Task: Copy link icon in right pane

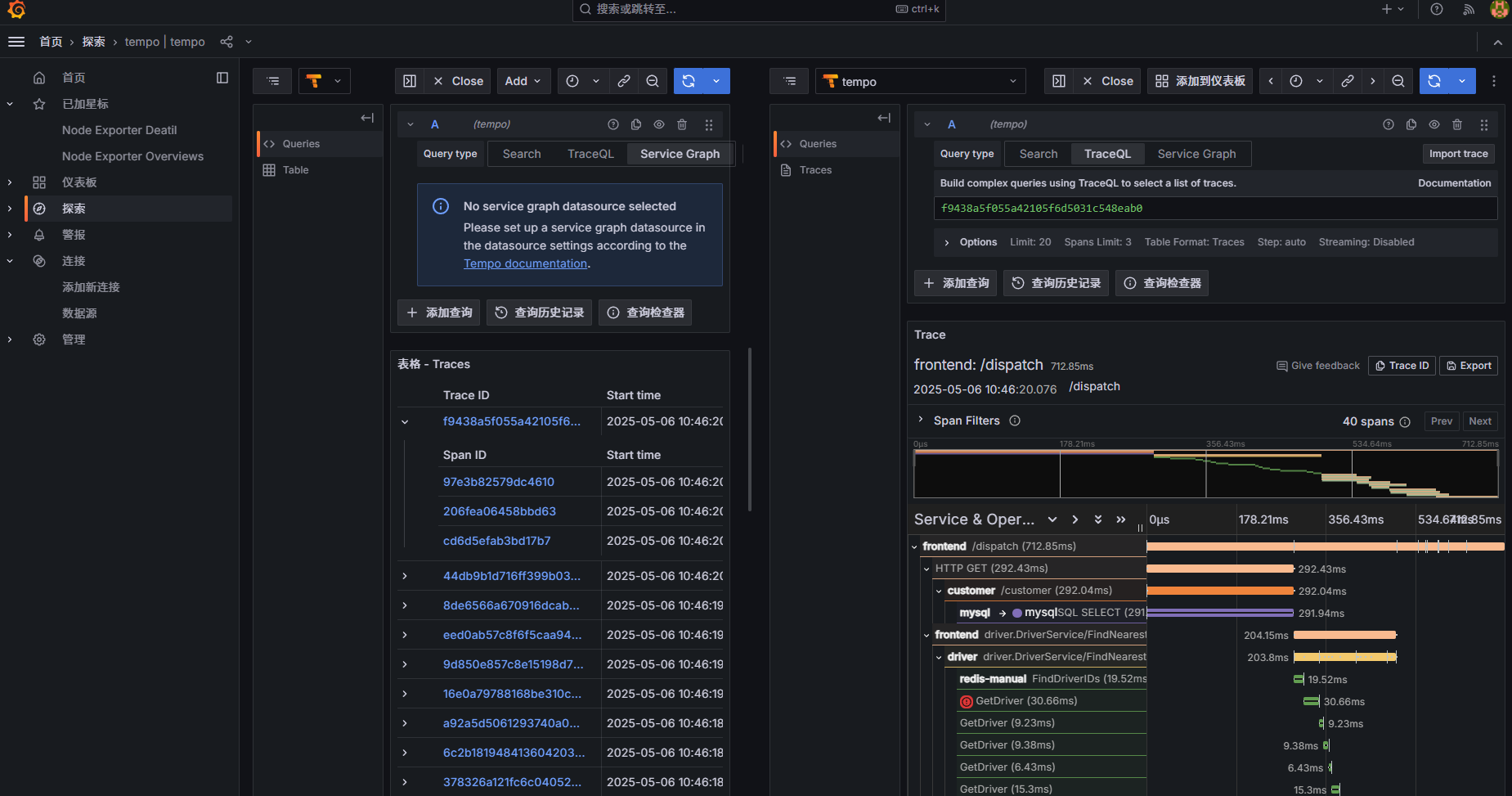Action: [1348, 81]
